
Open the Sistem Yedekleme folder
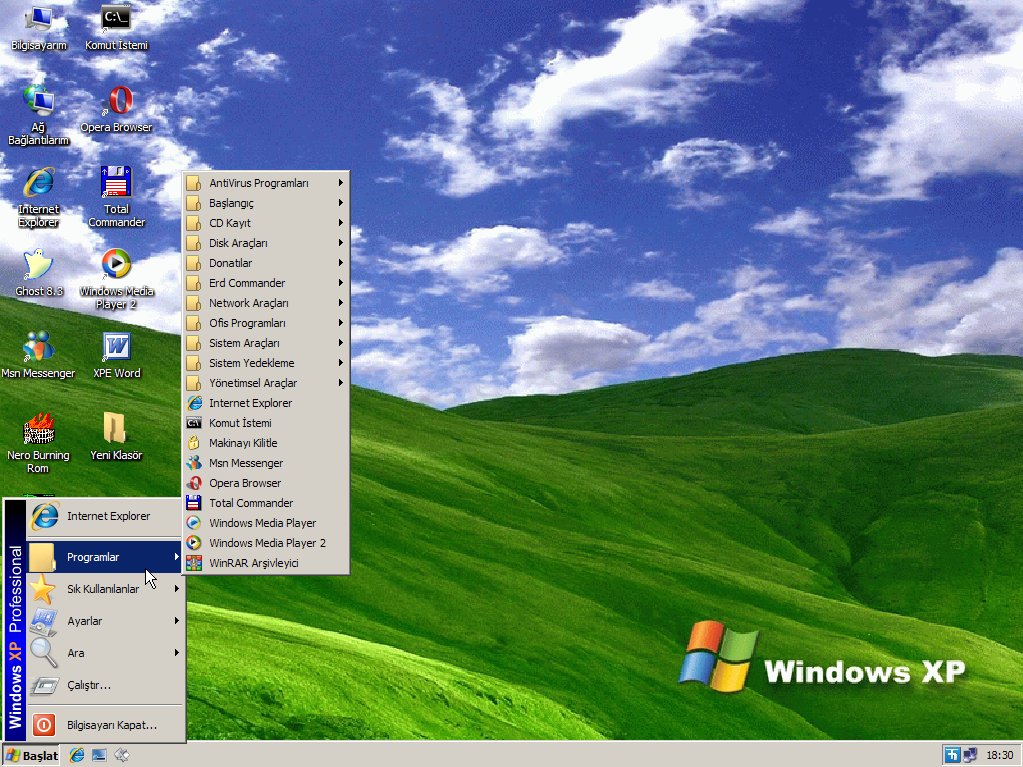click(266, 363)
